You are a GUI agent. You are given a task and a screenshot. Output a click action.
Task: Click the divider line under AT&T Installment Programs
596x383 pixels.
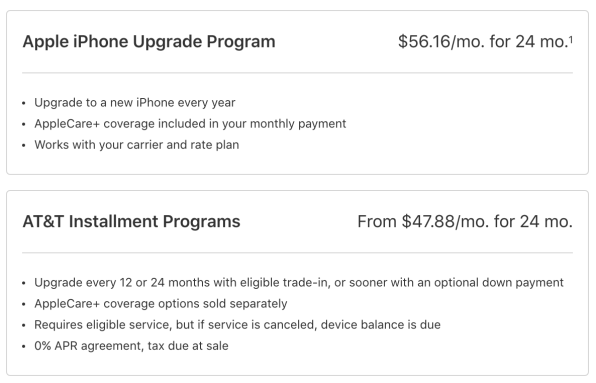coord(298,252)
